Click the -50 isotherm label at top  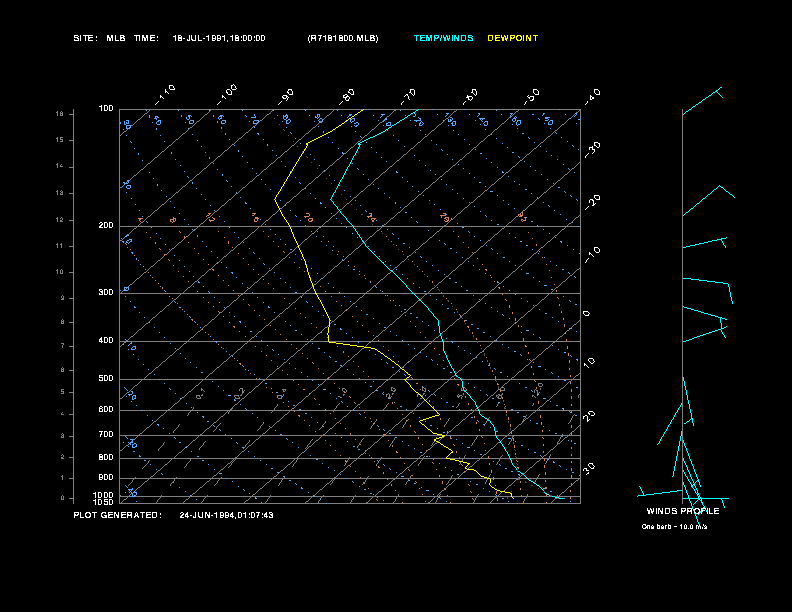coord(531,97)
